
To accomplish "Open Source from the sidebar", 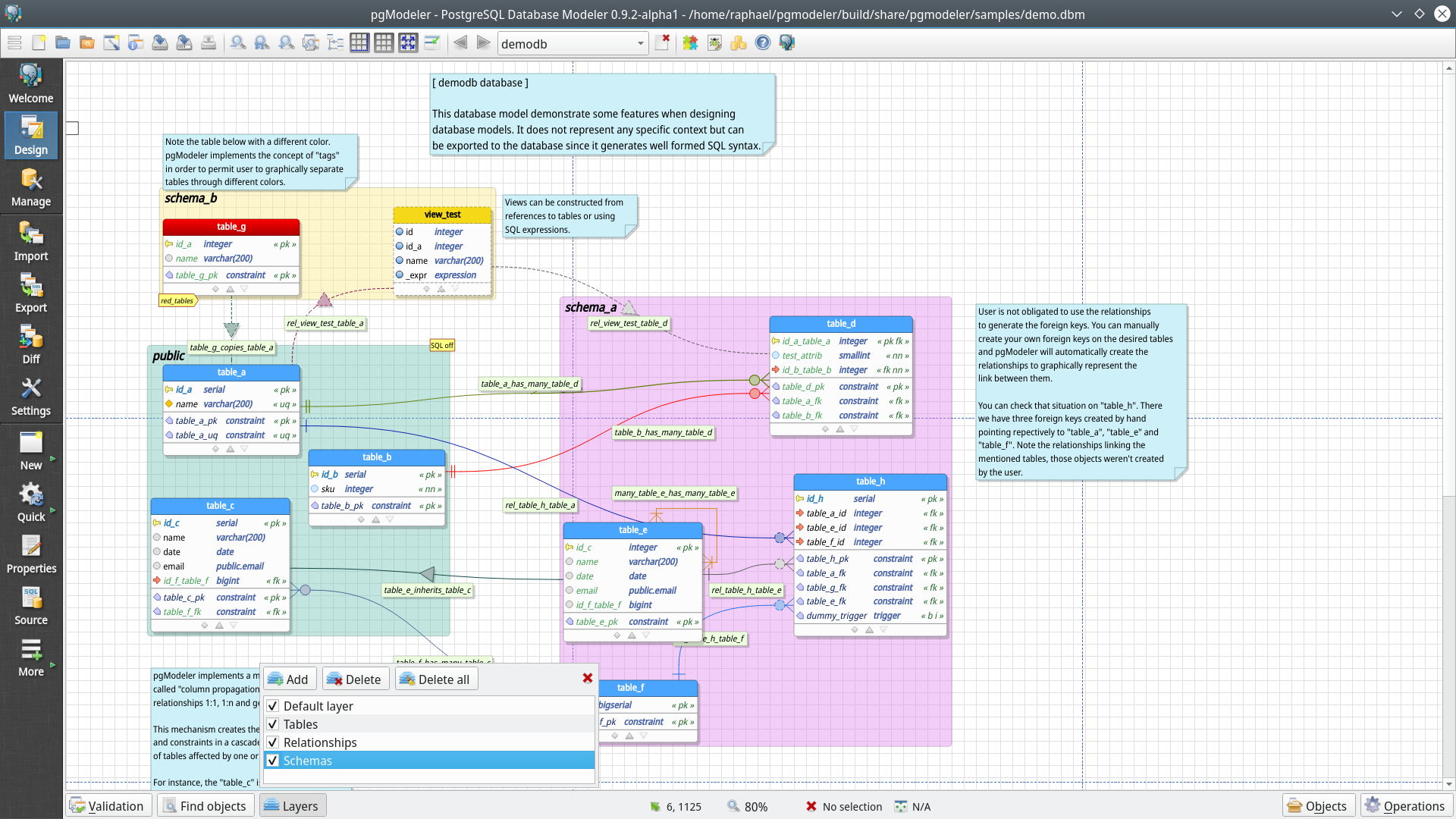I will point(31,606).
